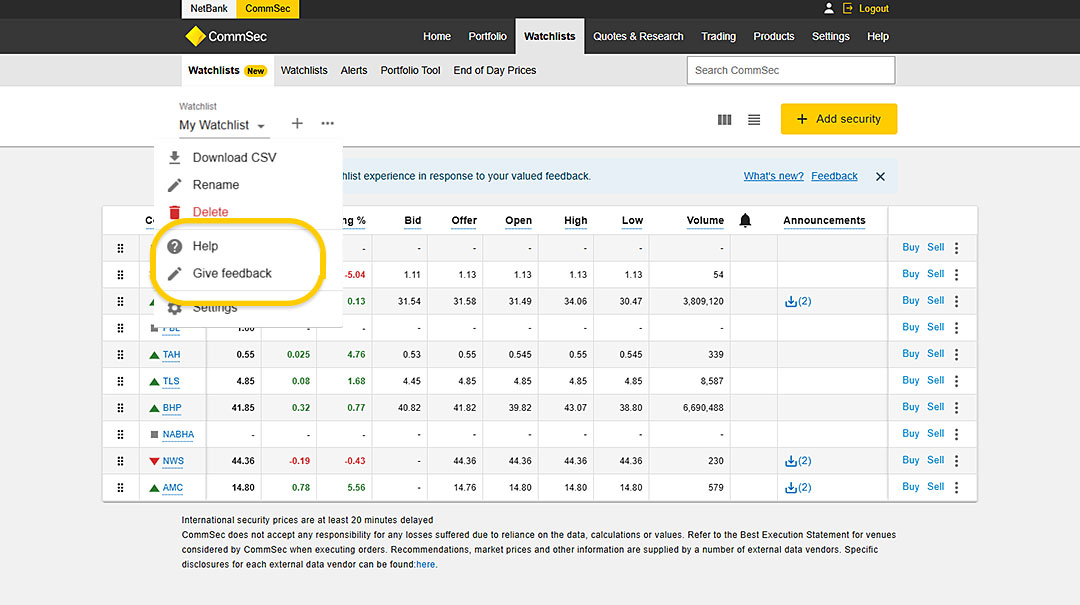
Task: Open the kebab menu for the AMC row
Action: pos(957,487)
